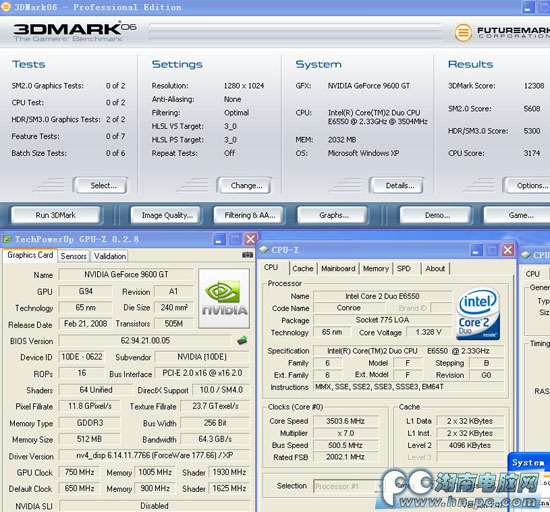Click the 3DMark06 title bar icon
The height and width of the screenshot is (512, 550).
pyautogui.click(x=5, y=7)
